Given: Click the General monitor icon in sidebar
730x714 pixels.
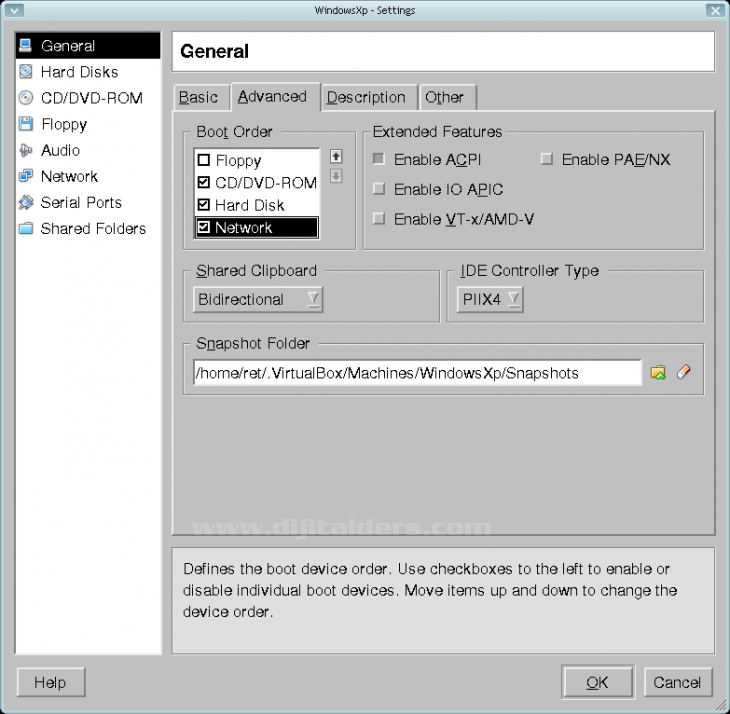Looking at the screenshot, I should tap(26, 45).
